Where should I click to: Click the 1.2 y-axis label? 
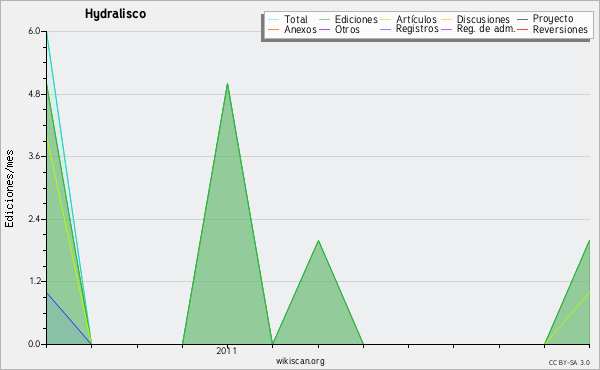coord(34,281)
